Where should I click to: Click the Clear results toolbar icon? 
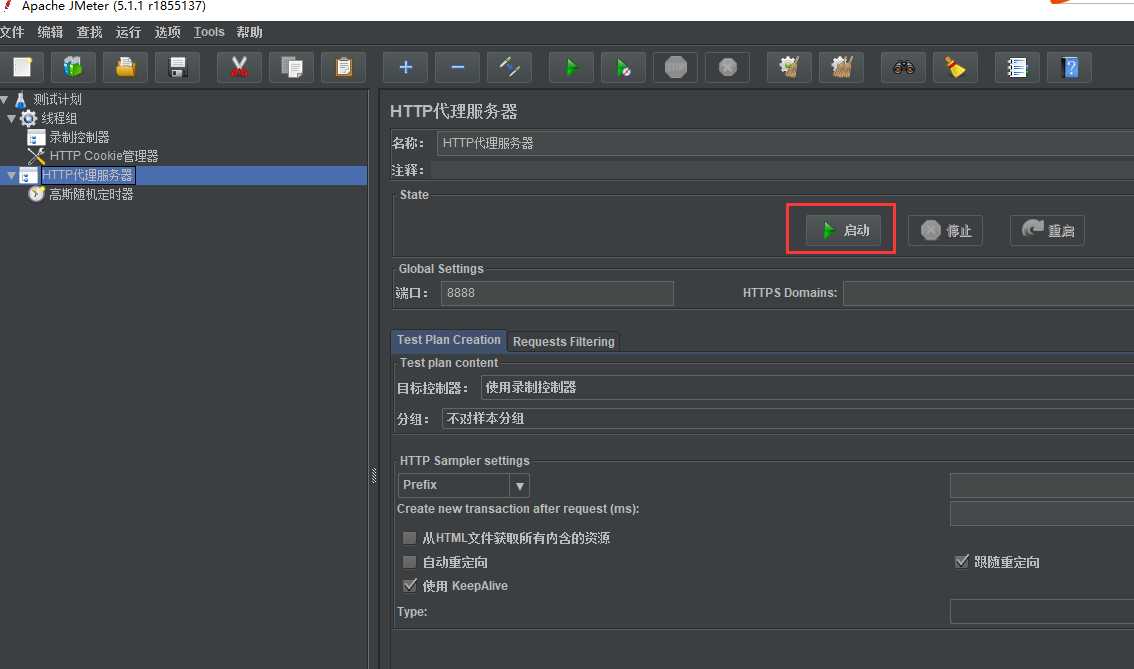tap(789, 67)
